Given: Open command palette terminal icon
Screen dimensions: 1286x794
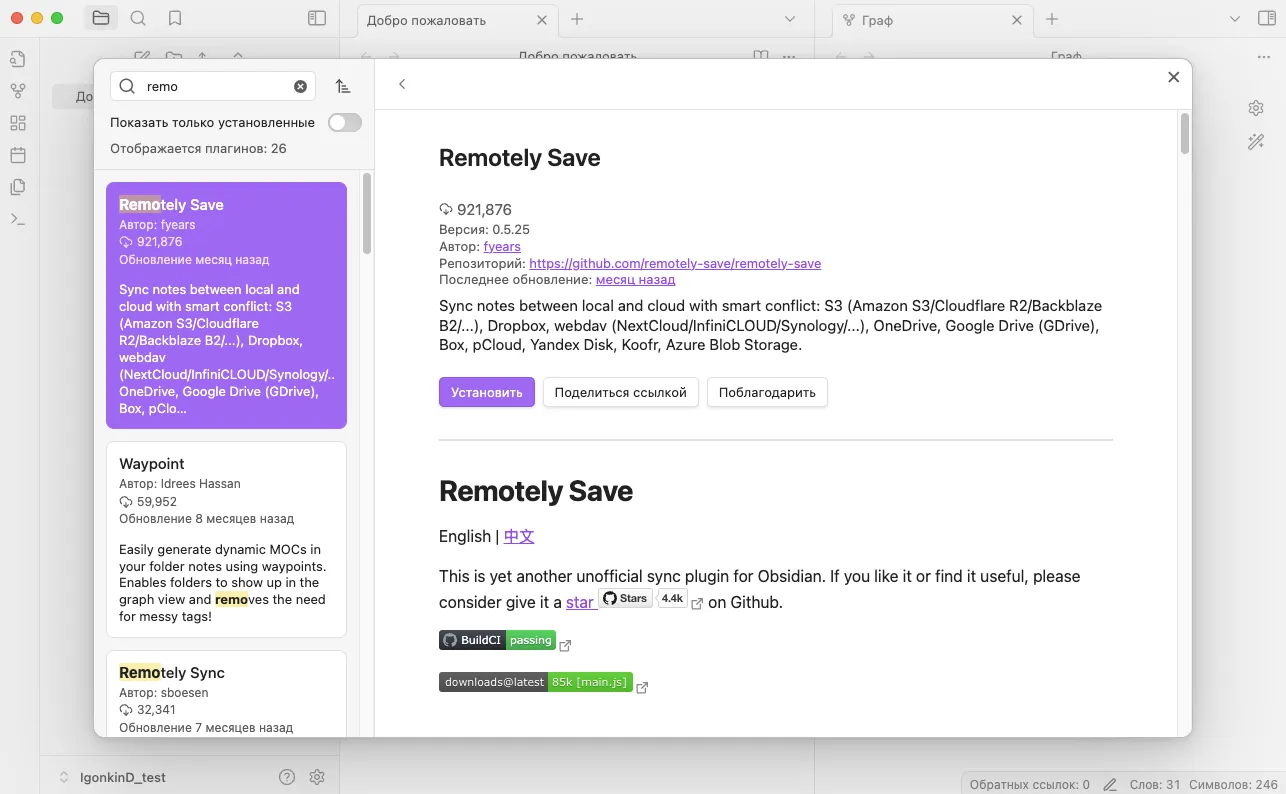Looking at the screenshot, I should tap(17, 219).
